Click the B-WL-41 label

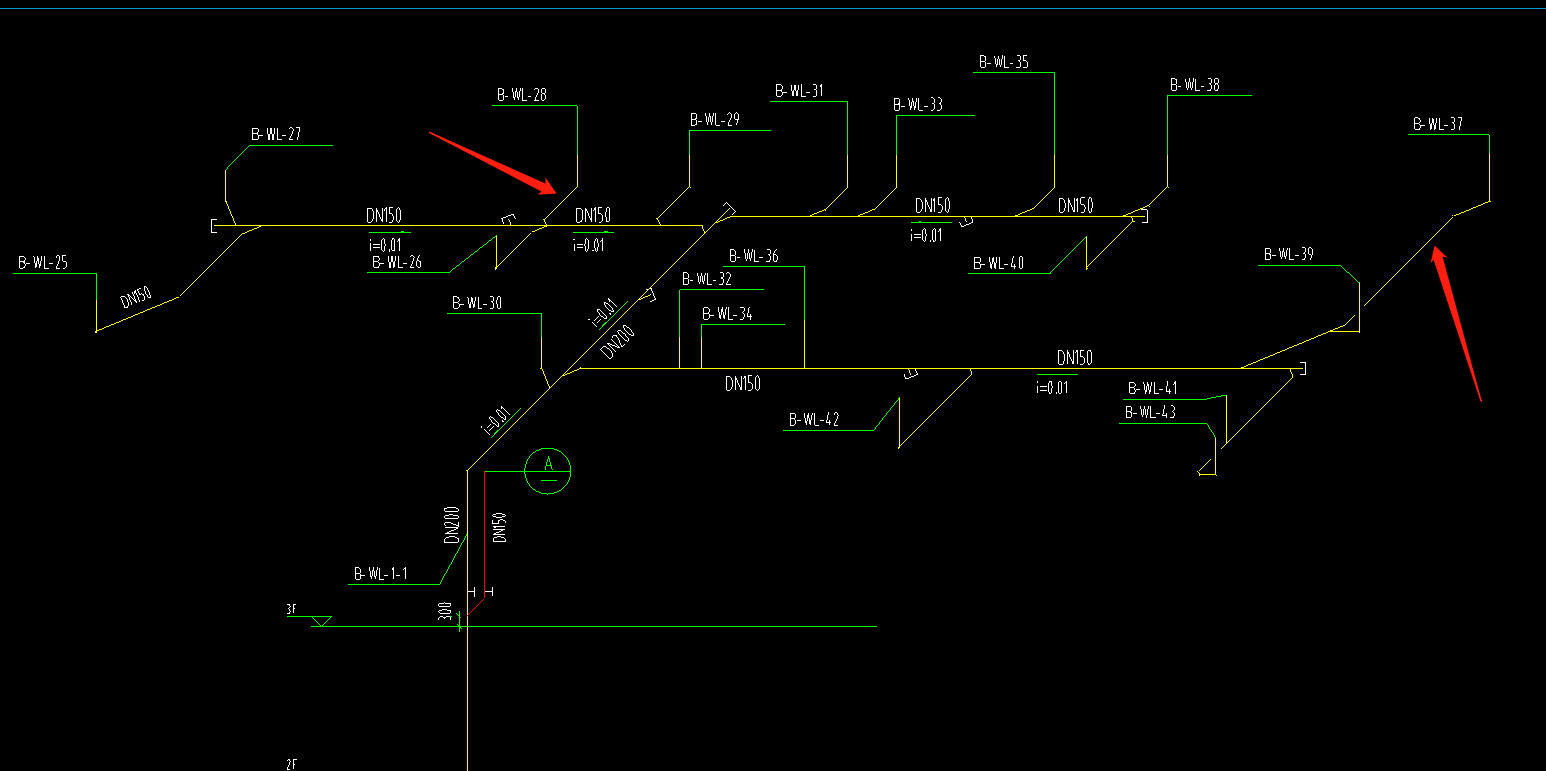pyautogui.click(x=1153, y=389)
